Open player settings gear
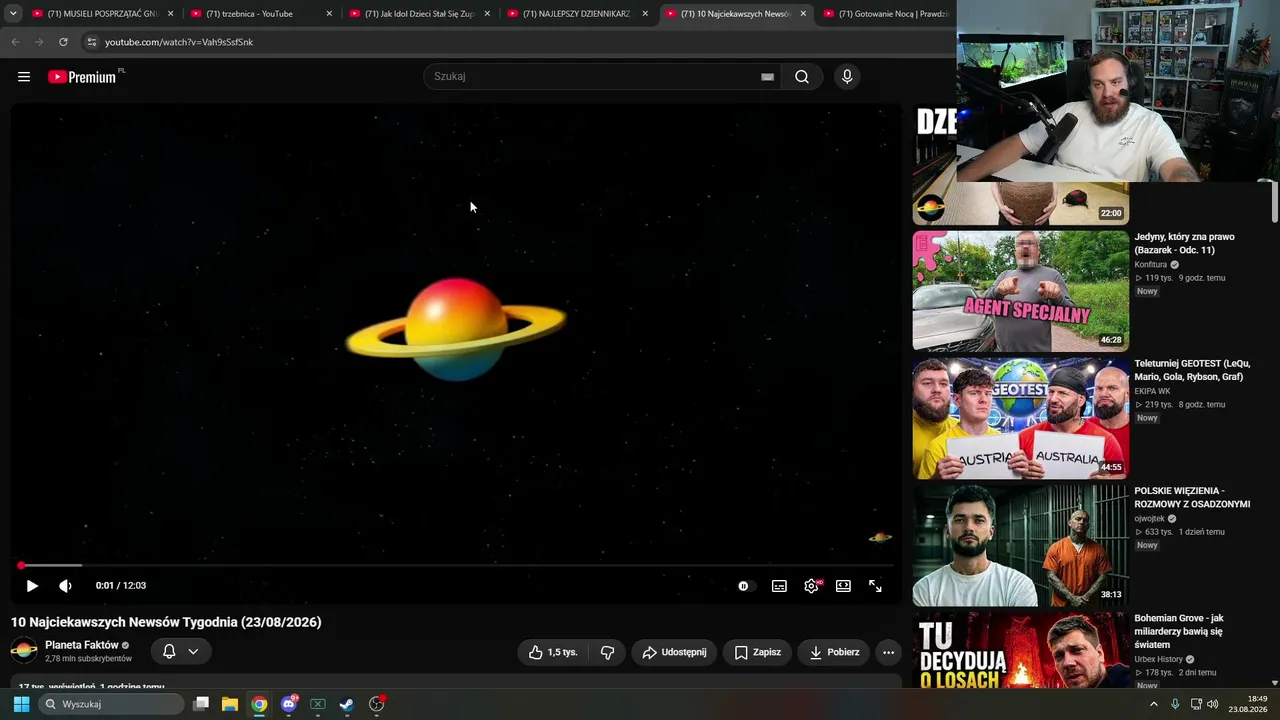 click(x=811, y=586)
